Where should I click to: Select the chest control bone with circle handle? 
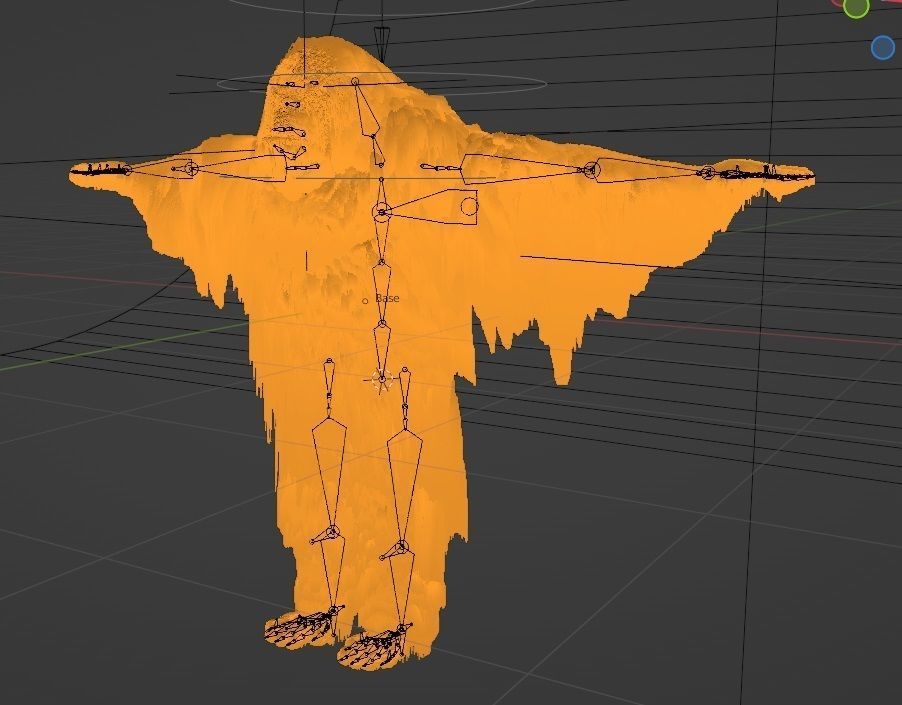pos(430,208)
